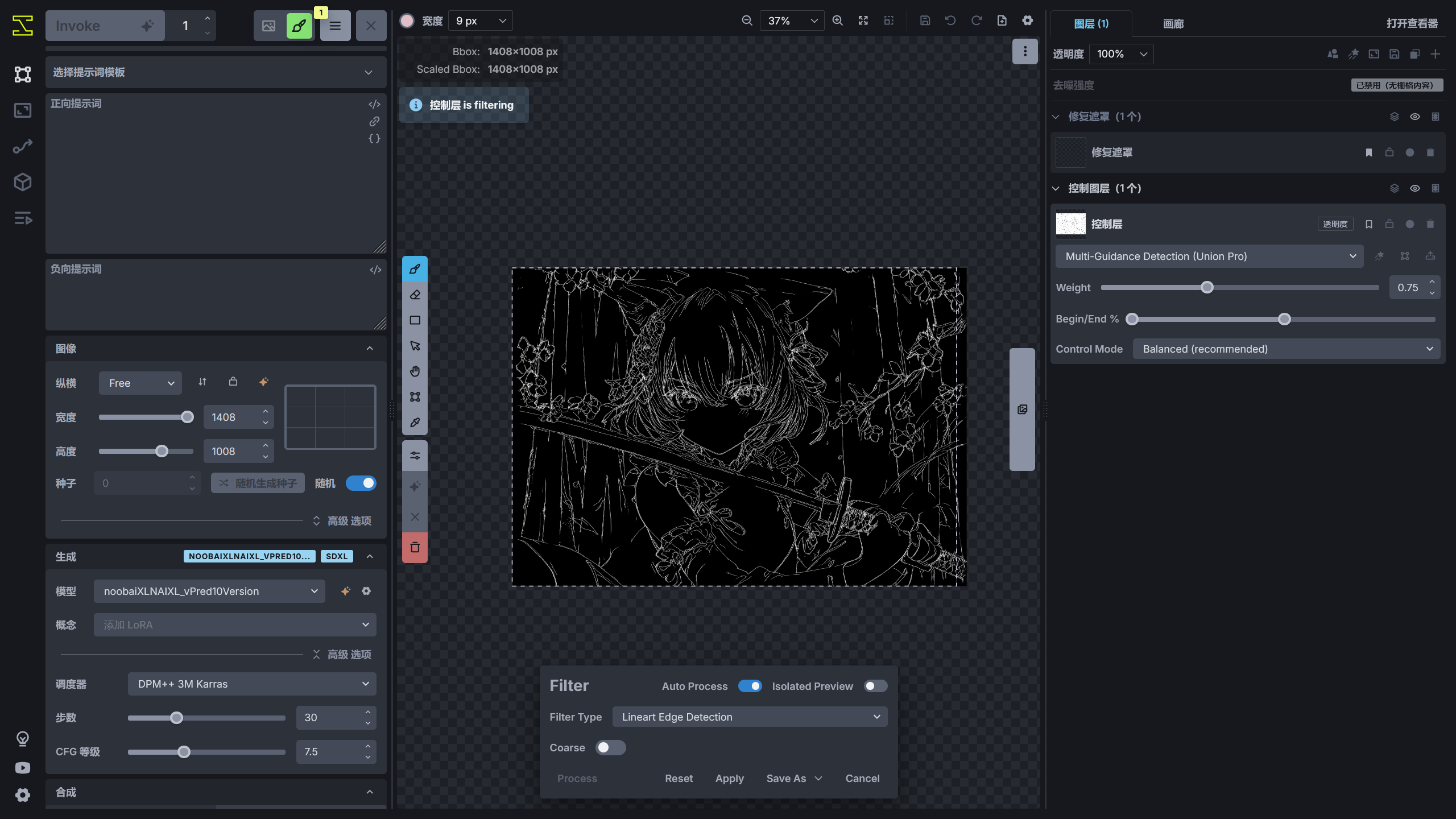Apply the Lineart Edge Detection filter
Viewport: 1456px width, 819px height.
pyautogui.click(x=730, y=778)
